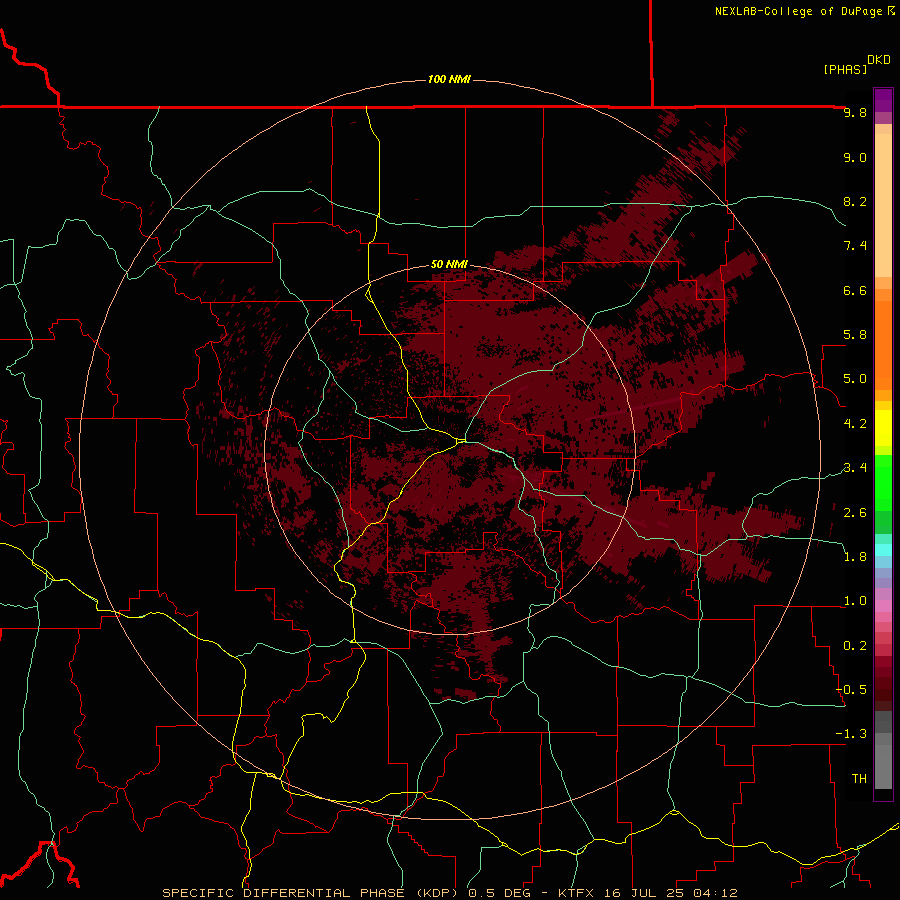Image resolution: width=900 pixels, height=900 pixels.
Task: Click the 1.8 value on color scale
Action: (x=855, y=557)
